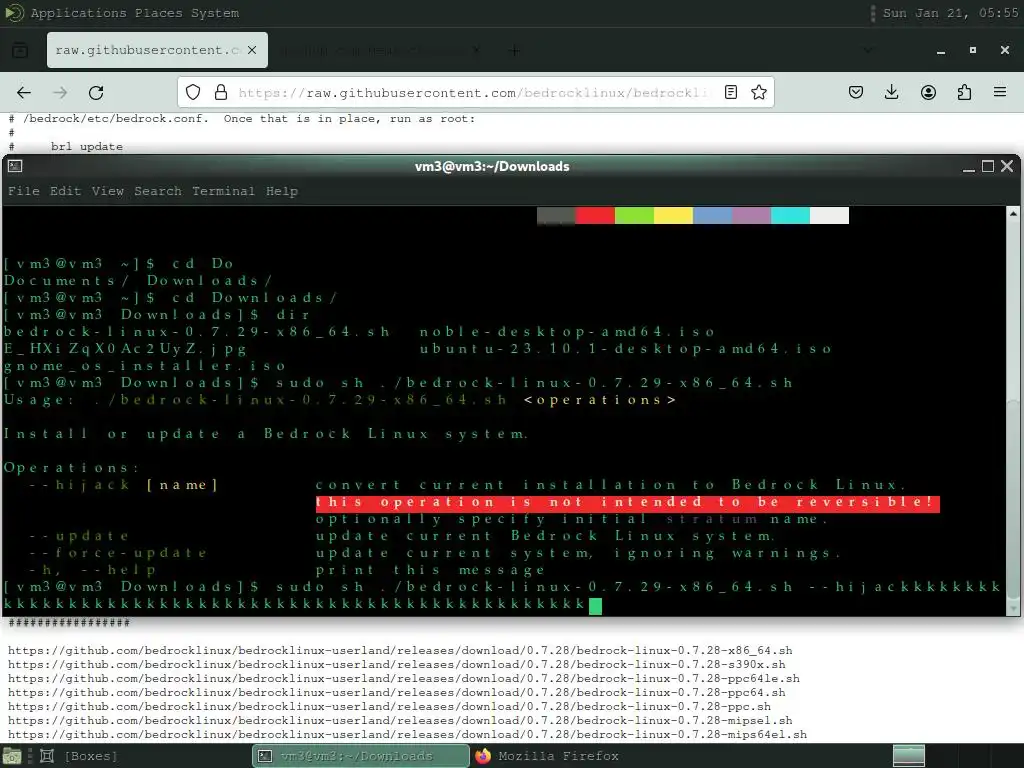This screenshot has width=1024, height=768.
Task: Click 'noble-desktop-amd64.iso' in the dir listing
Action: tap(567, 332)
